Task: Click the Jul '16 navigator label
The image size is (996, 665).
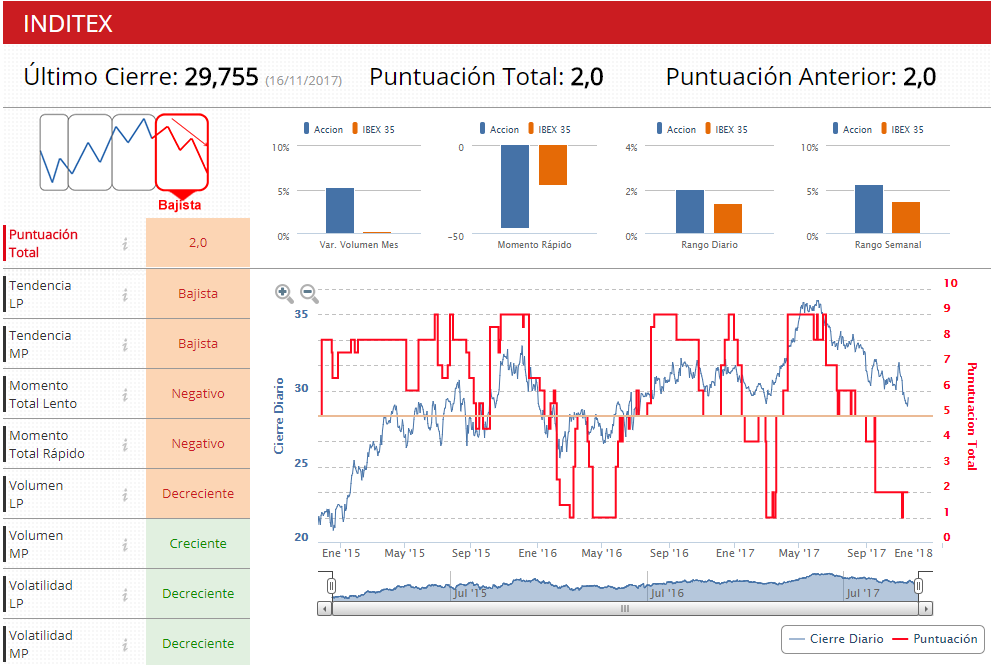Action: [x=667, y=593]
